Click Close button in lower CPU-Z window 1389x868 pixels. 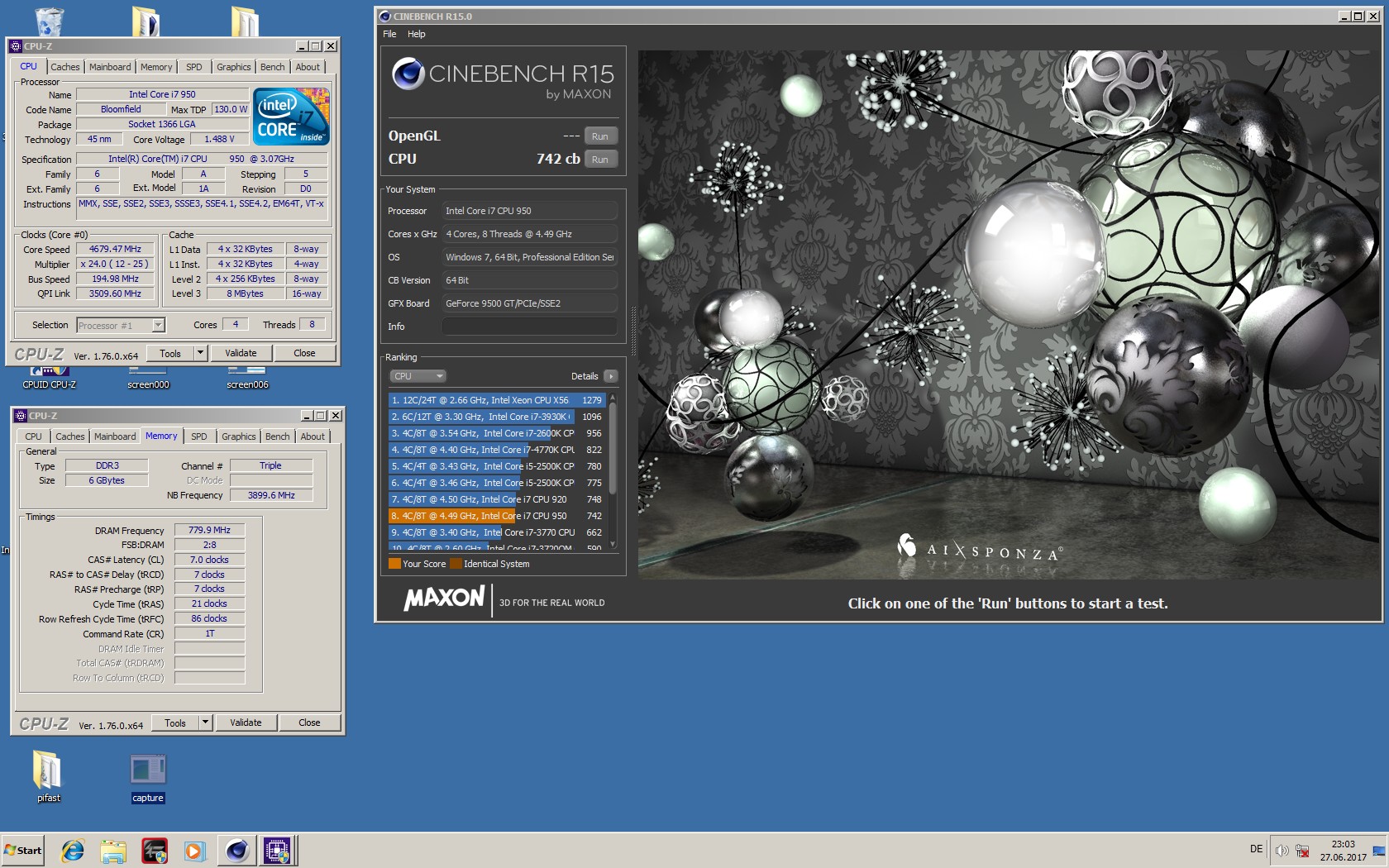309,723
